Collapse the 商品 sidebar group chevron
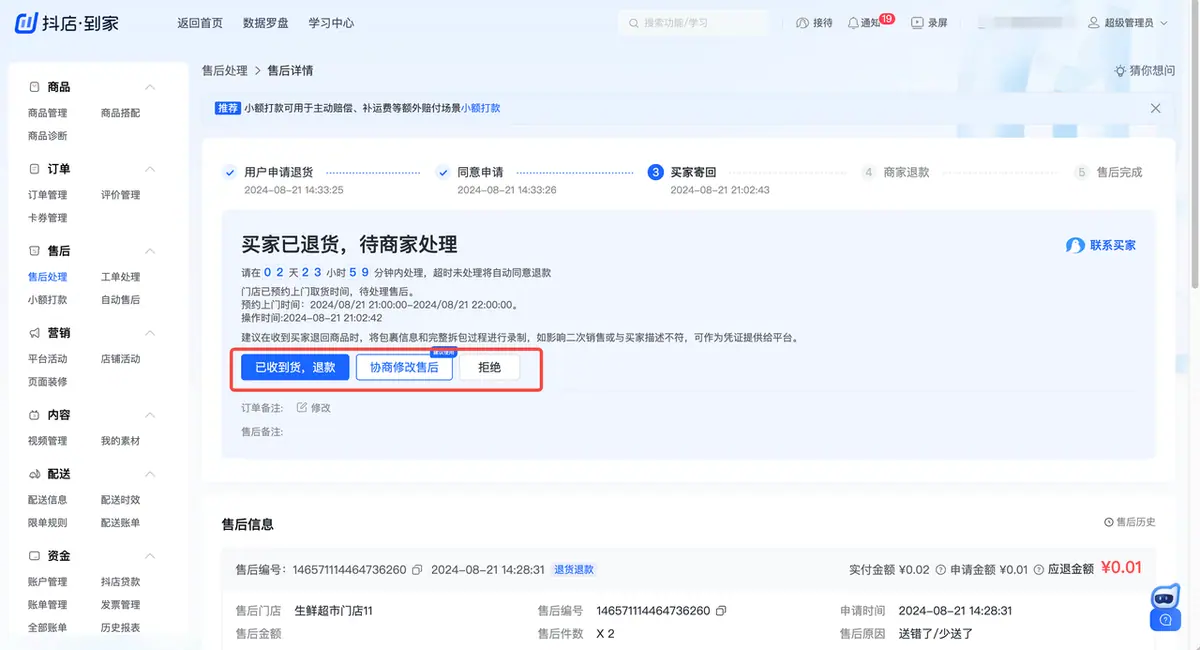 coord(150,87)
